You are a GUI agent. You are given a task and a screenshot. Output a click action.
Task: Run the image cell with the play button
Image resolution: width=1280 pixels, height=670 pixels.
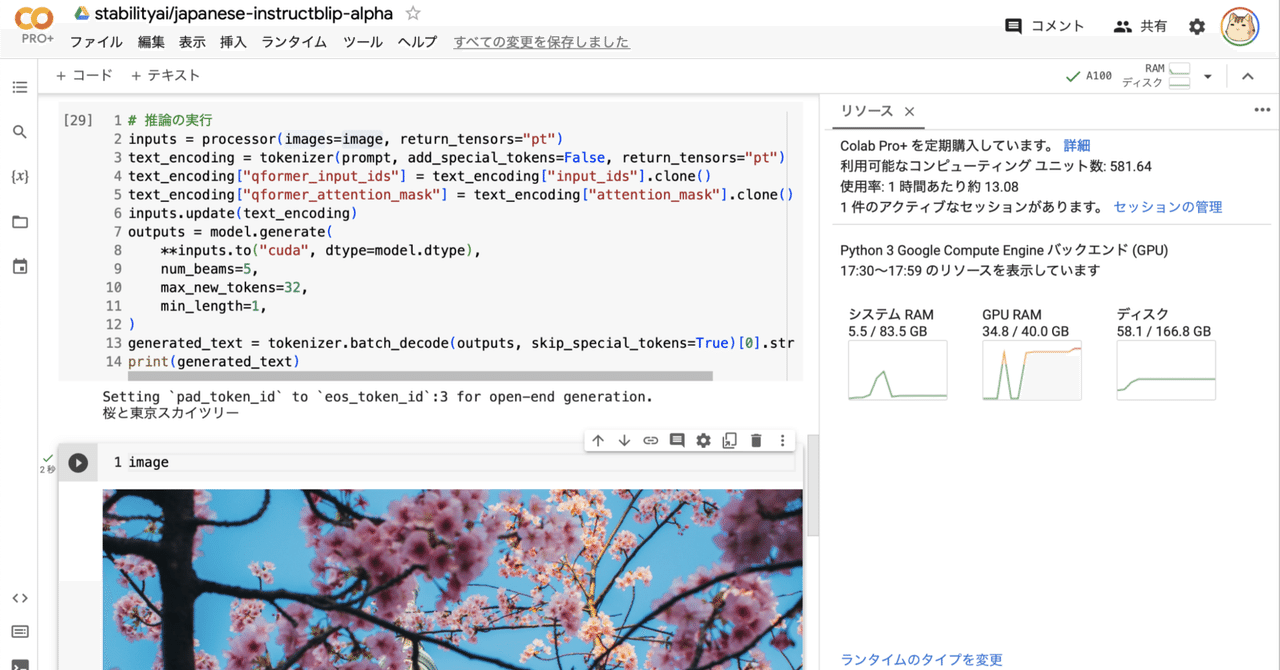(x=78, y=462)
